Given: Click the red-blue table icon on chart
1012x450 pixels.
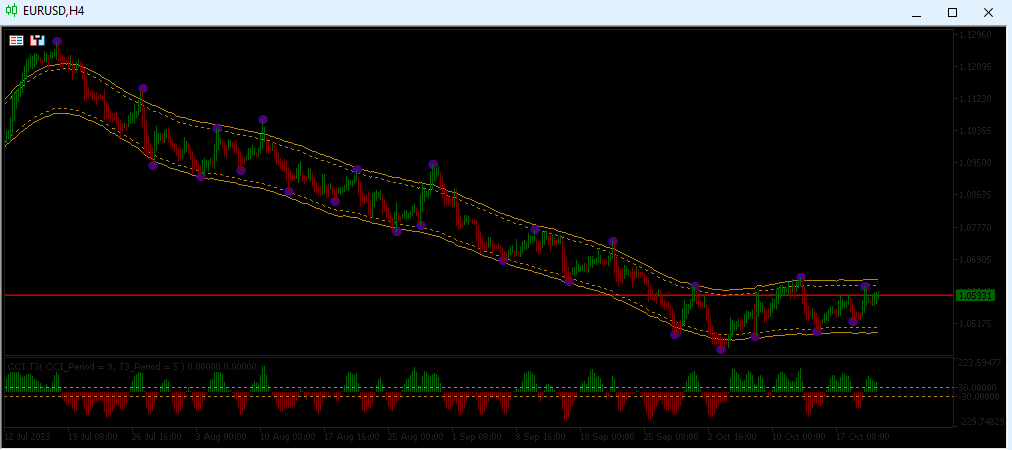Looking at the screenshot, I should point(16,40).
